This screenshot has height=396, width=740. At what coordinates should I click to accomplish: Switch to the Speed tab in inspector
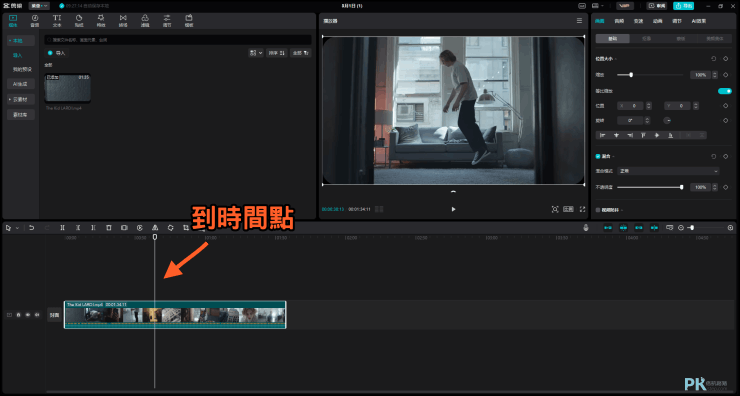[x=639, y=21]
